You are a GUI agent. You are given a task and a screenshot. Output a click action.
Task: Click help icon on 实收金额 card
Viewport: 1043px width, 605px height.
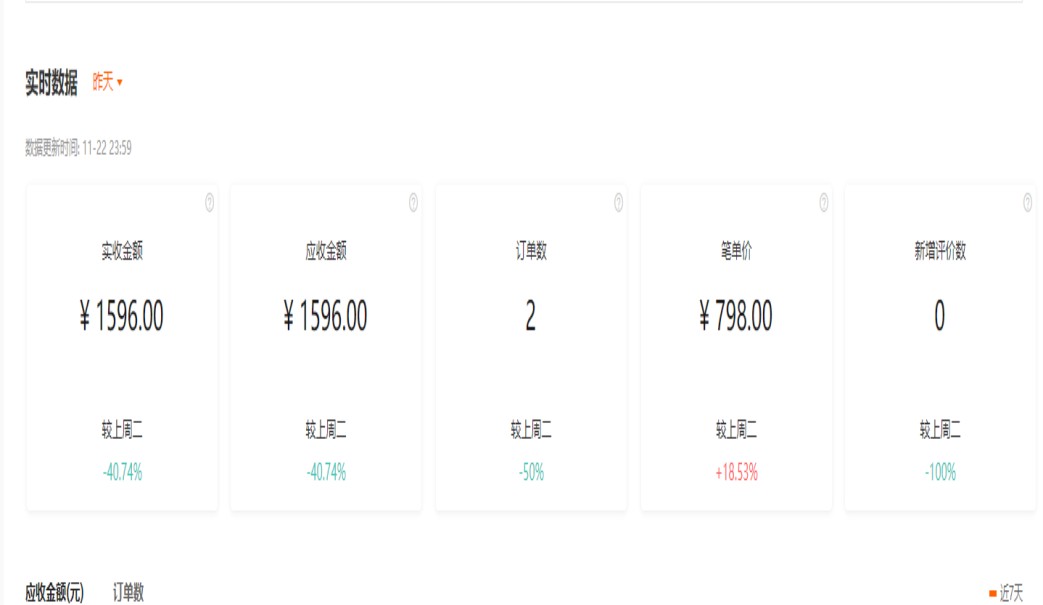(209, 203)
